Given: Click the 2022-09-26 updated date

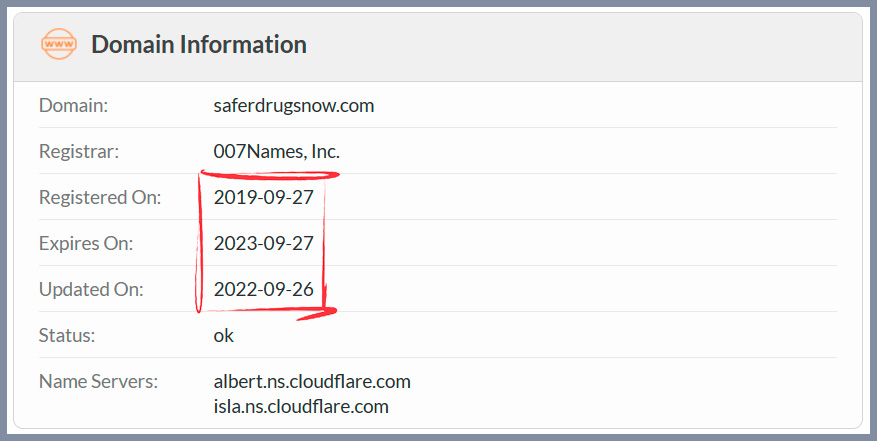Looking at the screenshot, I should 264,290.
